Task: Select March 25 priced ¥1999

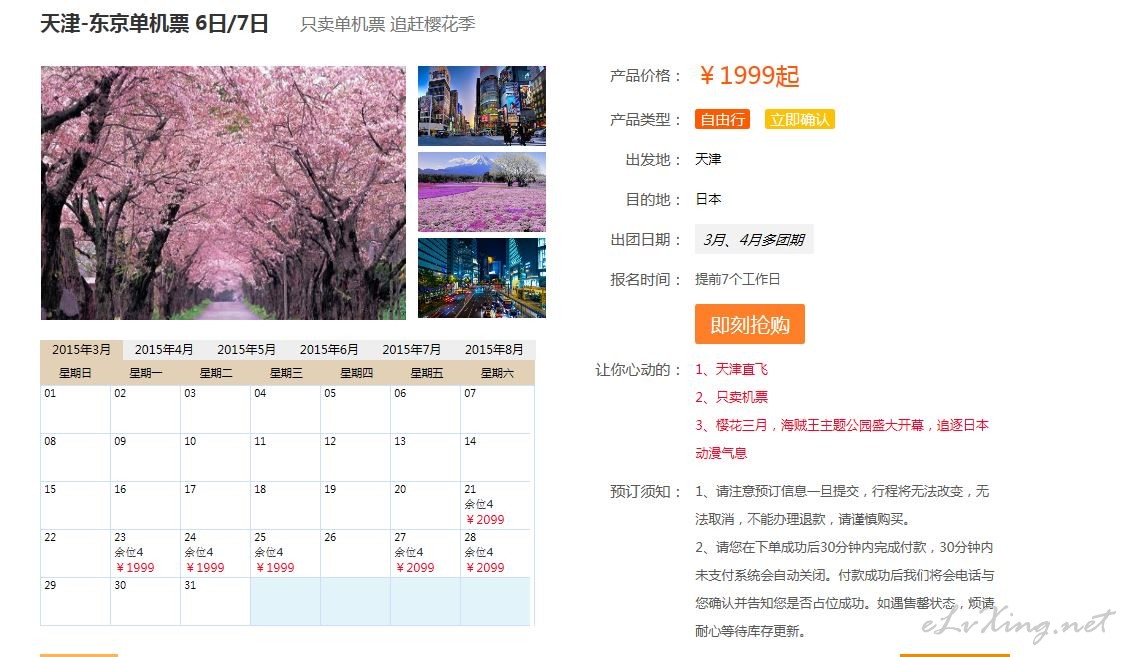Action: (x=286, y=554)
